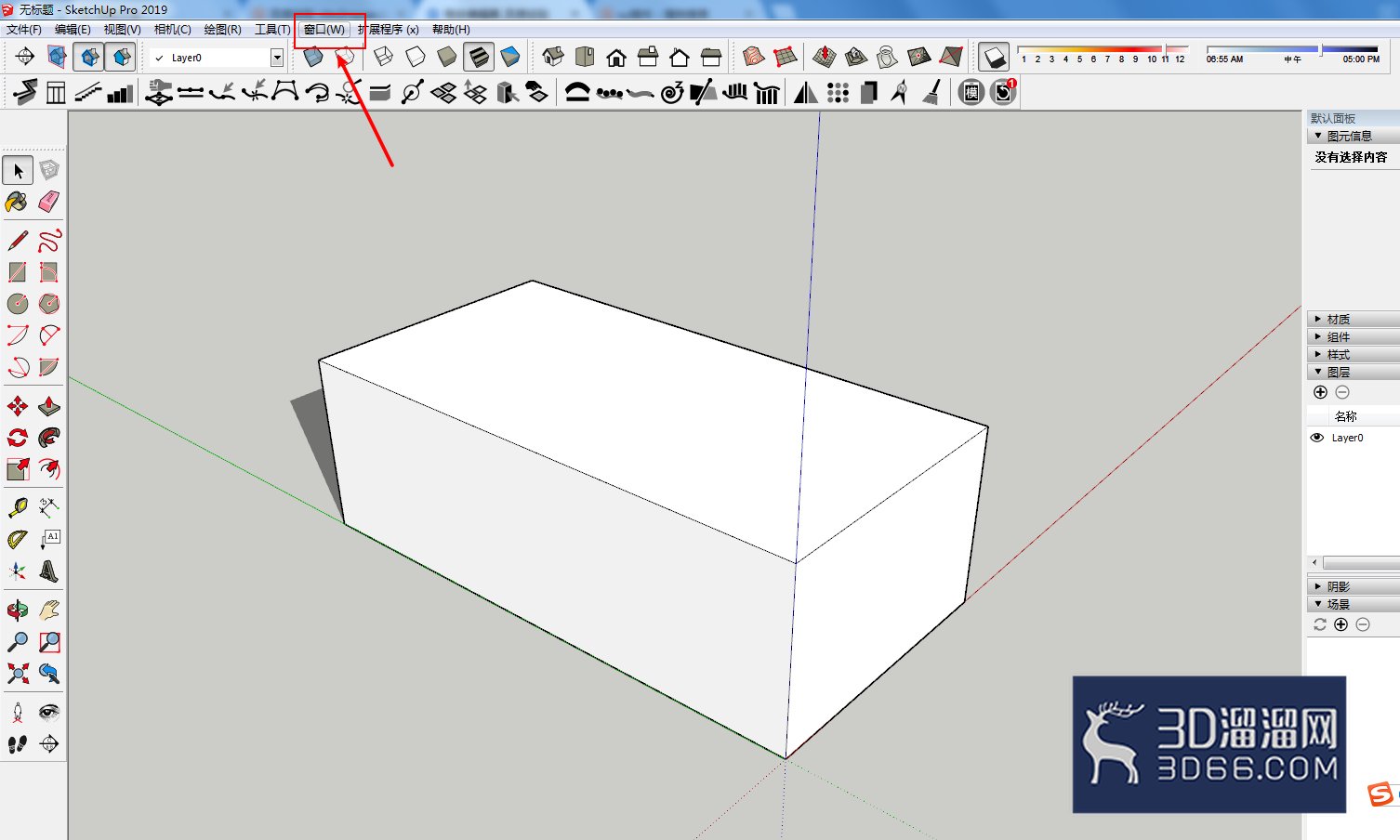Screen dimensions: 1400x840
Task: Toggle Layer0 visibility eye icon
Action: coord(1317,438)
